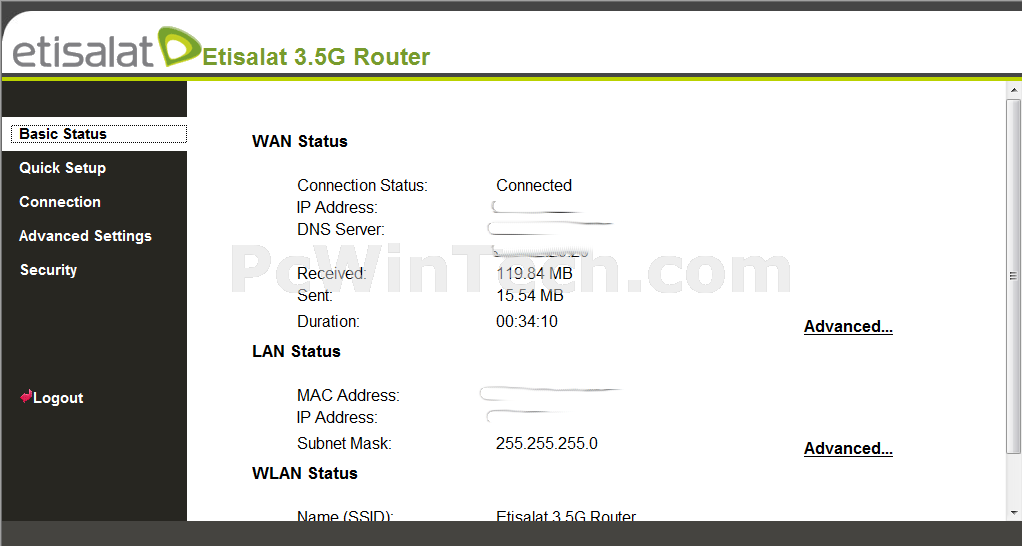
Task: Open the WAN Status Advanced link
Action: tap(848, 326)
